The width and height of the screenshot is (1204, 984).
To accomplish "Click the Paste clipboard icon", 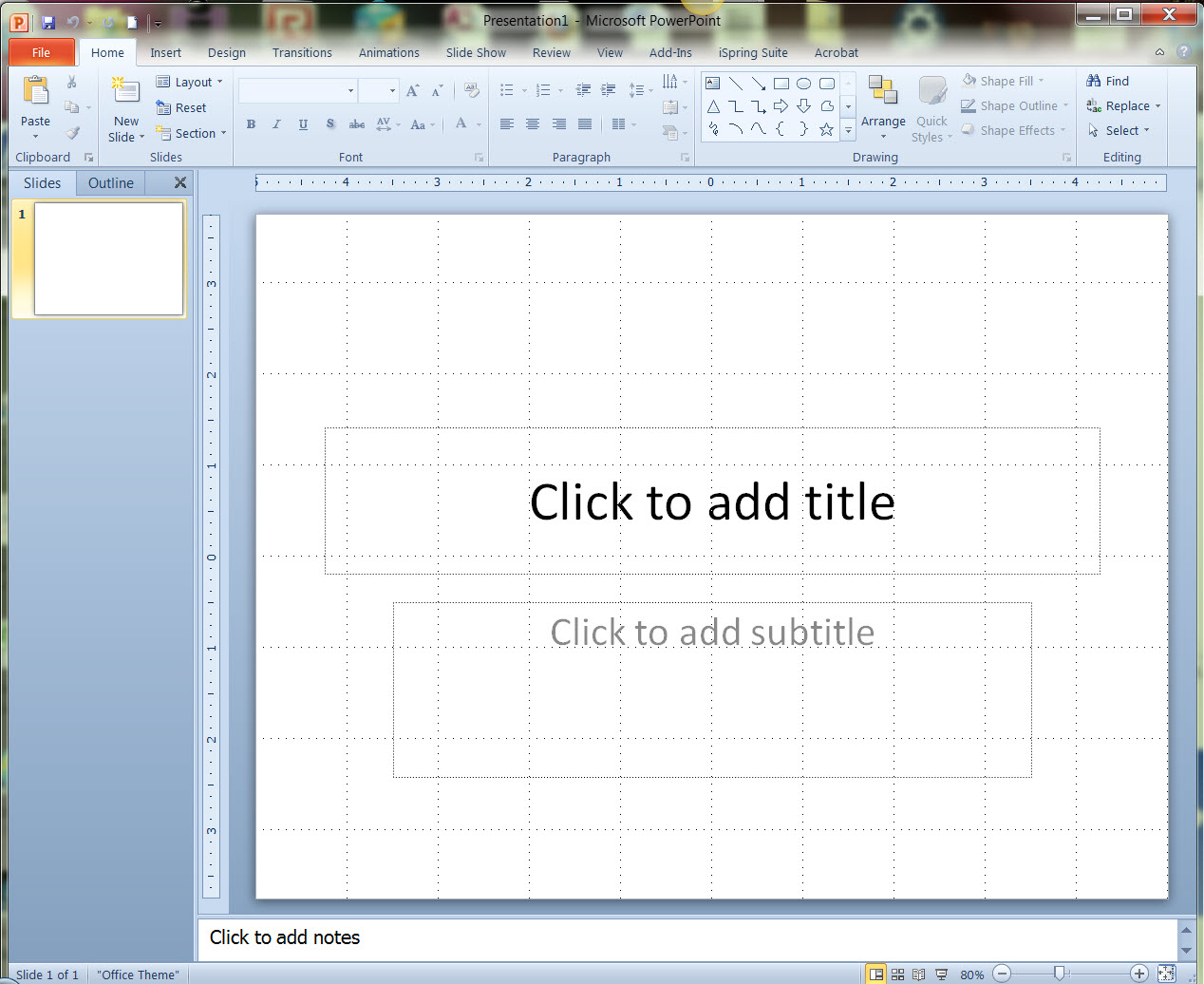I will [35, 92].
